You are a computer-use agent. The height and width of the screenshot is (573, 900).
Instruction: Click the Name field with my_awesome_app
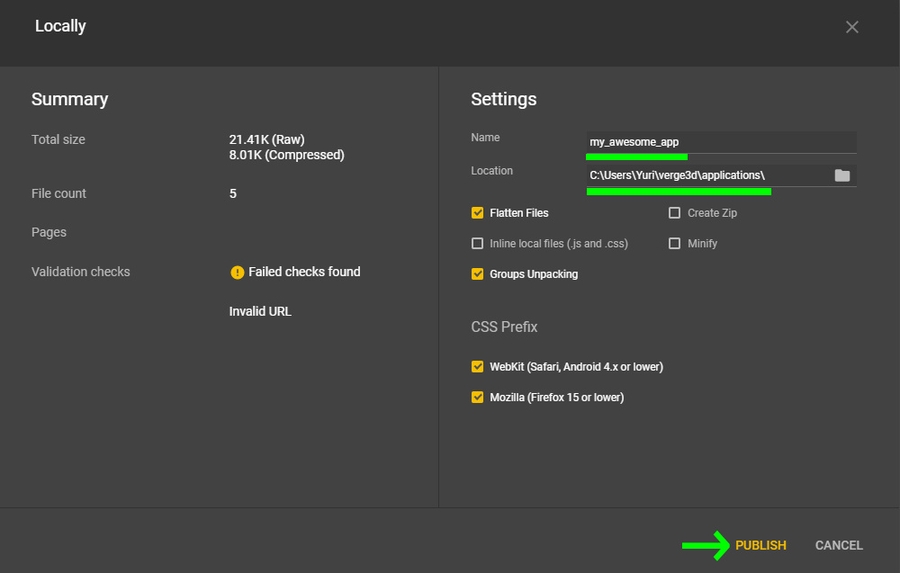(720, 142)
